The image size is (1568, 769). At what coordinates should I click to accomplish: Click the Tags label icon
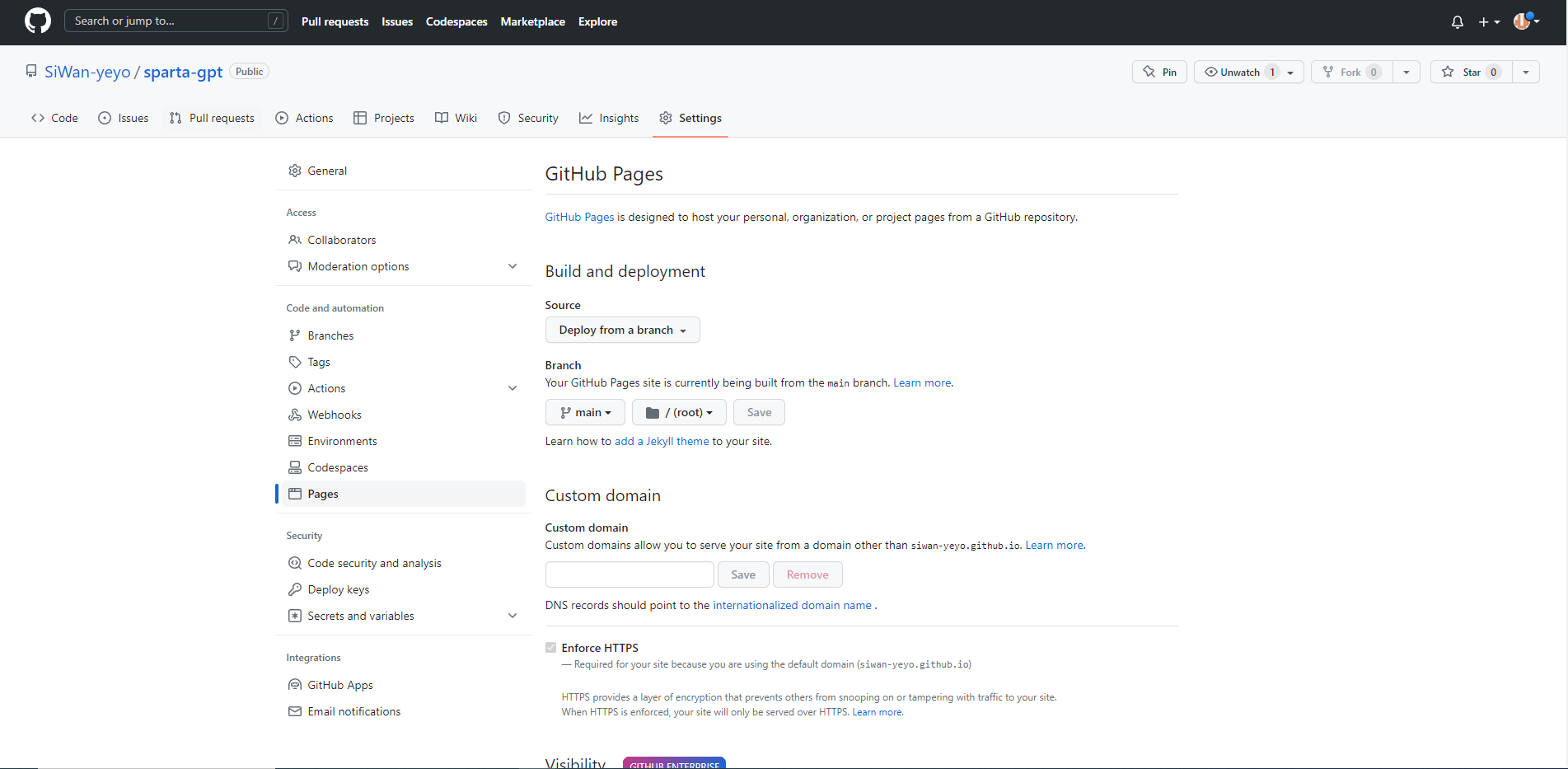tap(295, 362)
